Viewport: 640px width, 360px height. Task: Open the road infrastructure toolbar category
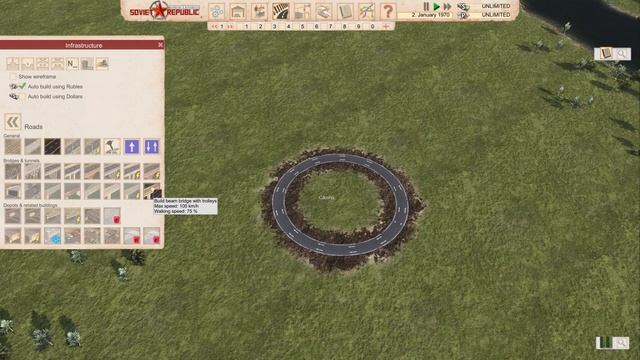pos(280,11)
